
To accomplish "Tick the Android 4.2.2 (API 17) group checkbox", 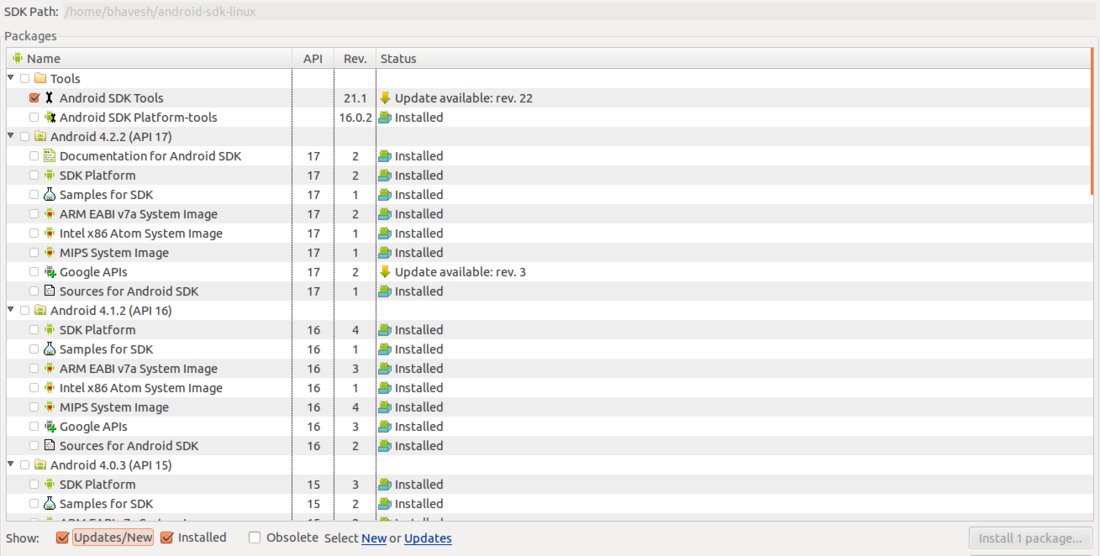I will tap(25, 137).
